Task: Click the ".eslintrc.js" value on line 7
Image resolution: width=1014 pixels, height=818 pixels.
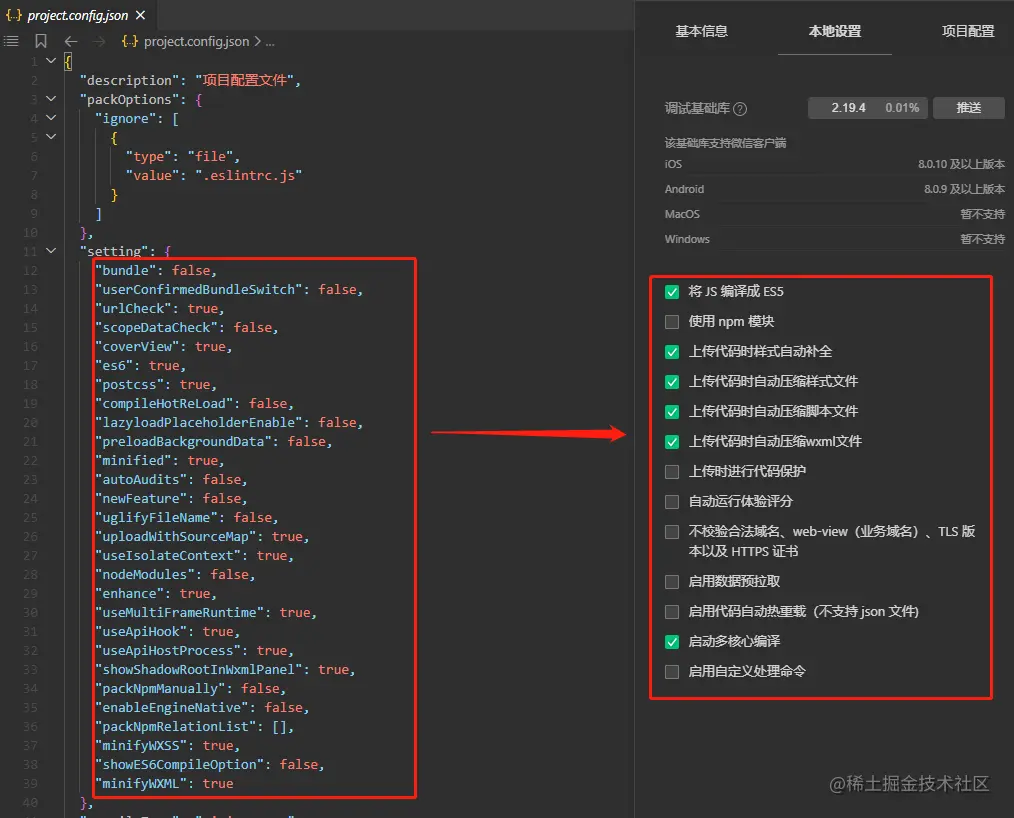Action: [248, 175]
